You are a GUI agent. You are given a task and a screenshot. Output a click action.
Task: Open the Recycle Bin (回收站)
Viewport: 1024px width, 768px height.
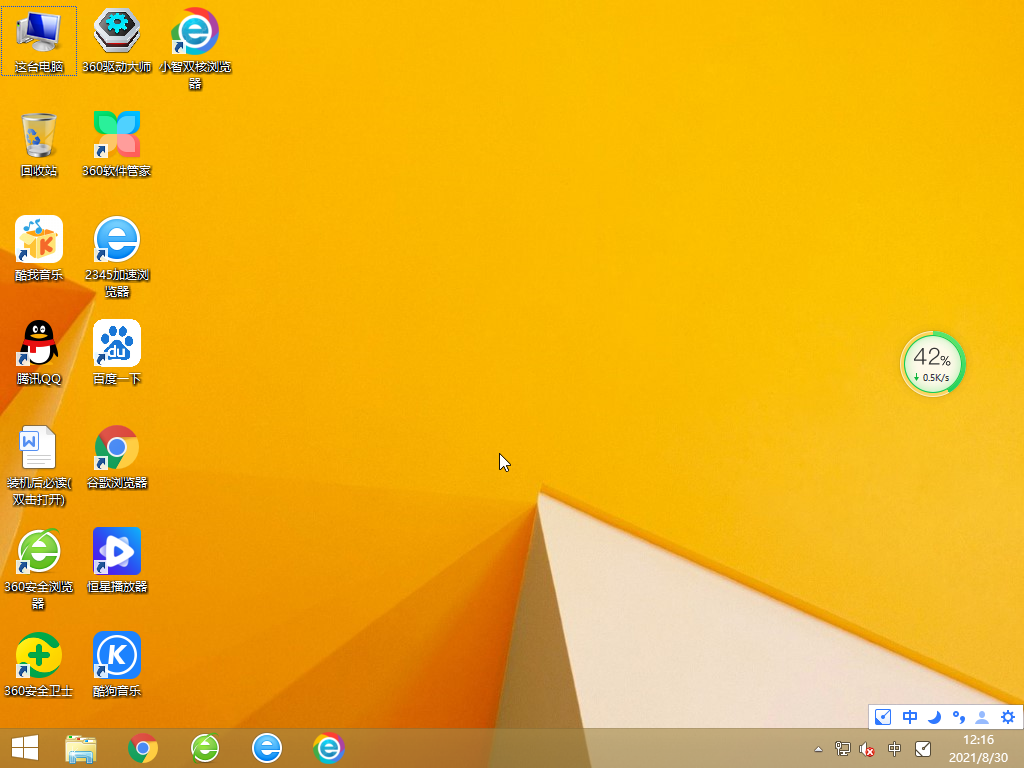click(38, 135)
